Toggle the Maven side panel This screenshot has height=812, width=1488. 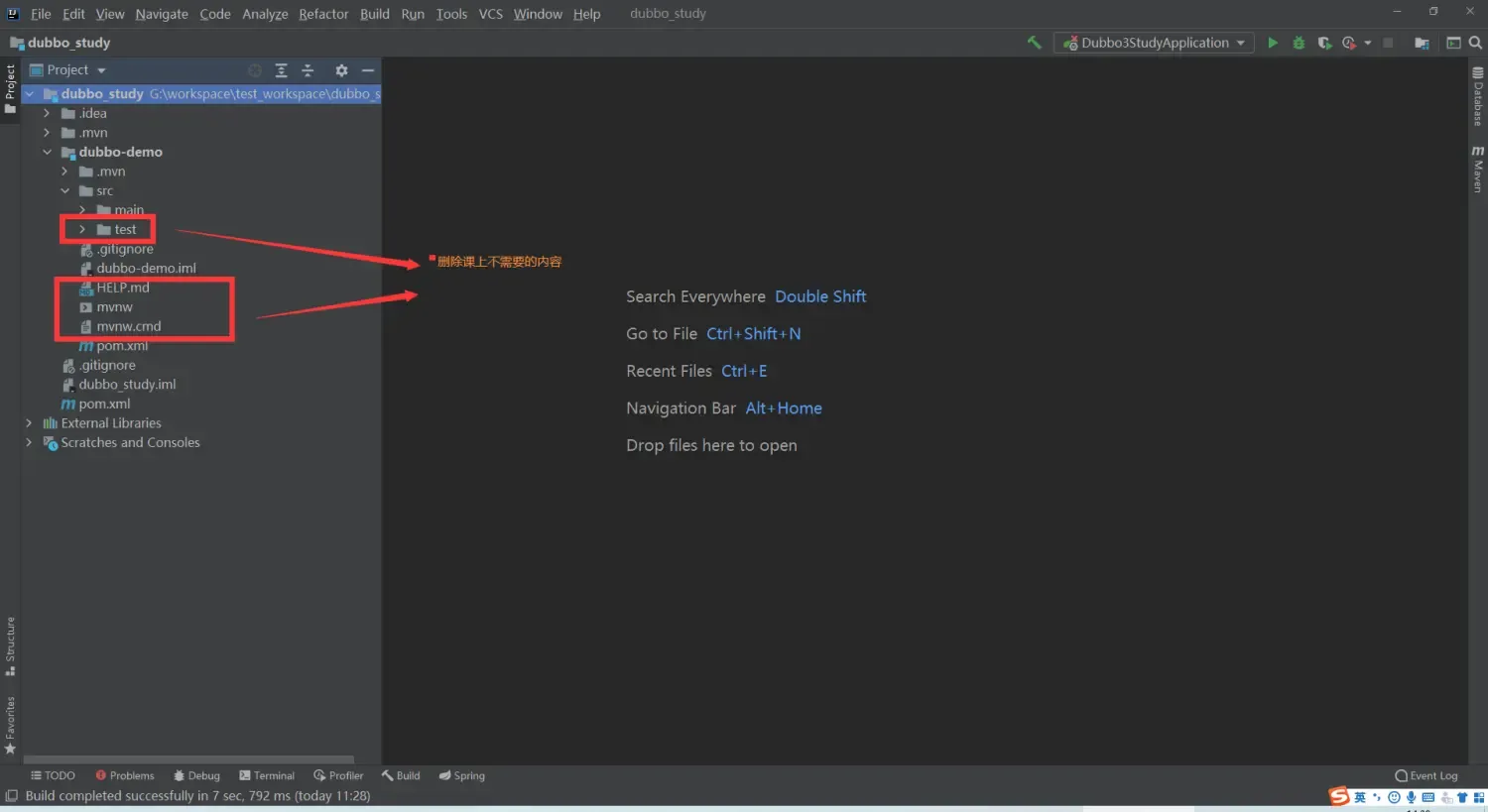[1477, 171]
